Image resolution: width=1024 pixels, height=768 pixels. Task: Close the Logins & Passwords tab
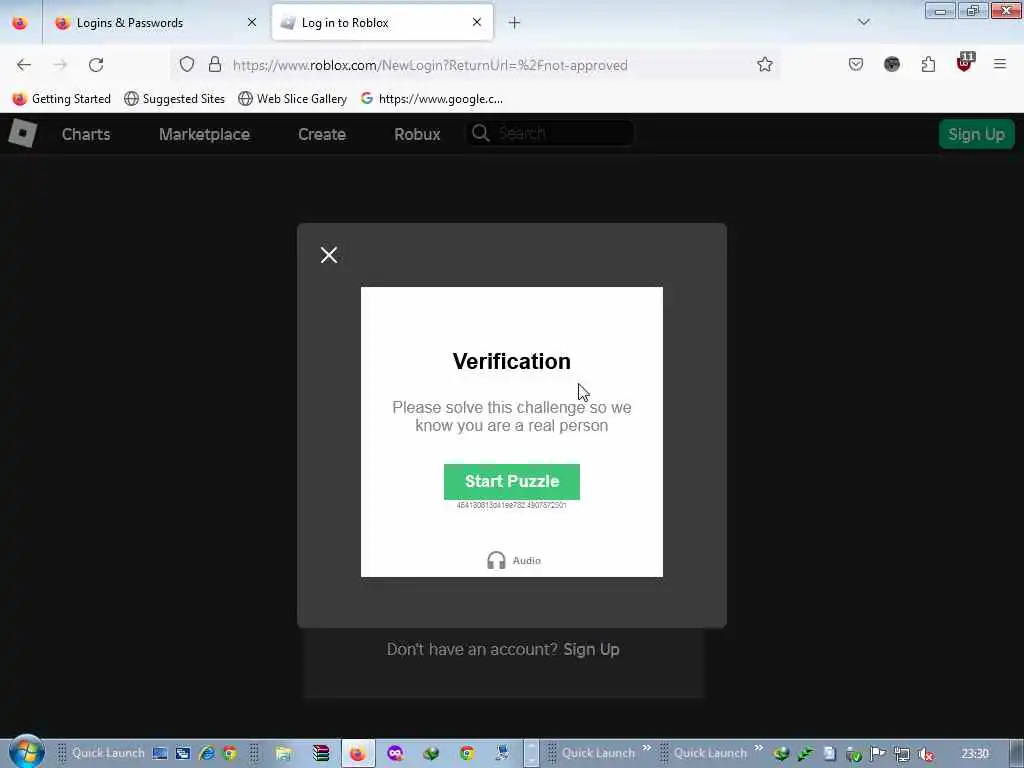pyautogui.click(x=252, y=22)
